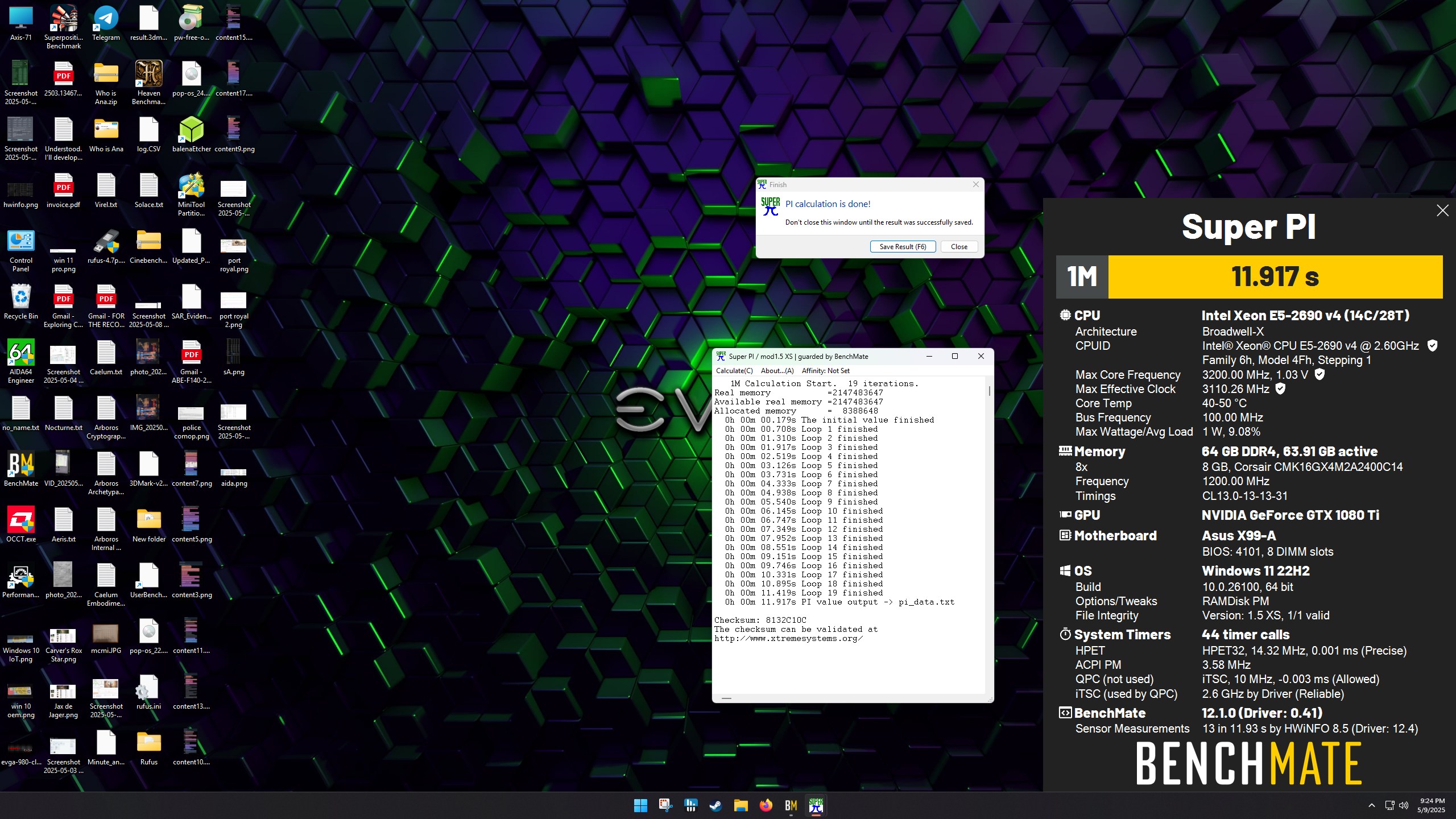Click Affinity: Not Set in Super PI

tap(825, 371)
